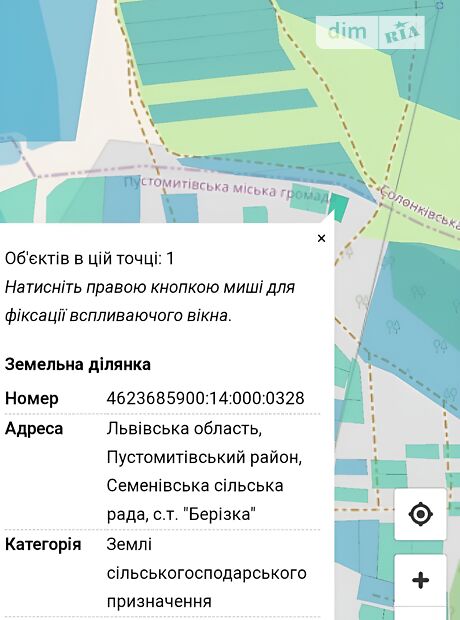Select the highlighted bright green parcel
Viewport: 460px width, 620px height.
[339, 203]
